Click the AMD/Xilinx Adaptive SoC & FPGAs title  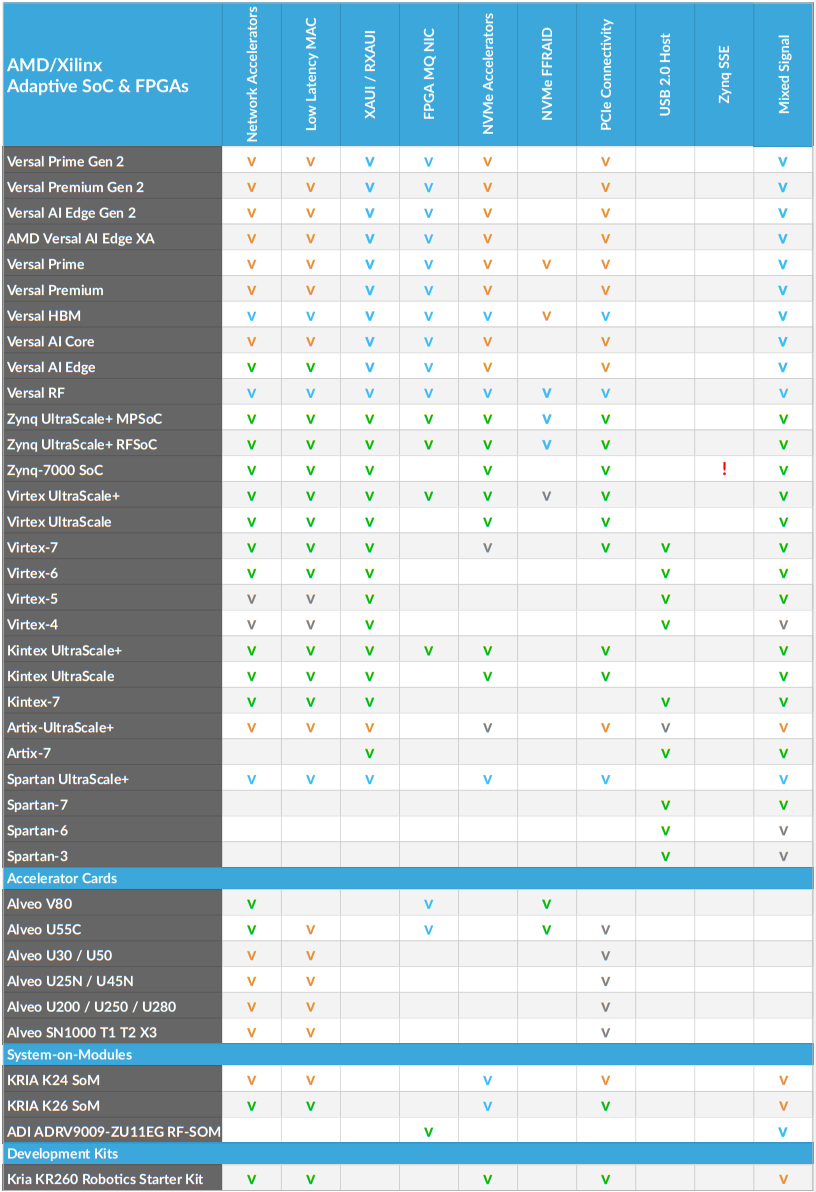tap(97, 76)
